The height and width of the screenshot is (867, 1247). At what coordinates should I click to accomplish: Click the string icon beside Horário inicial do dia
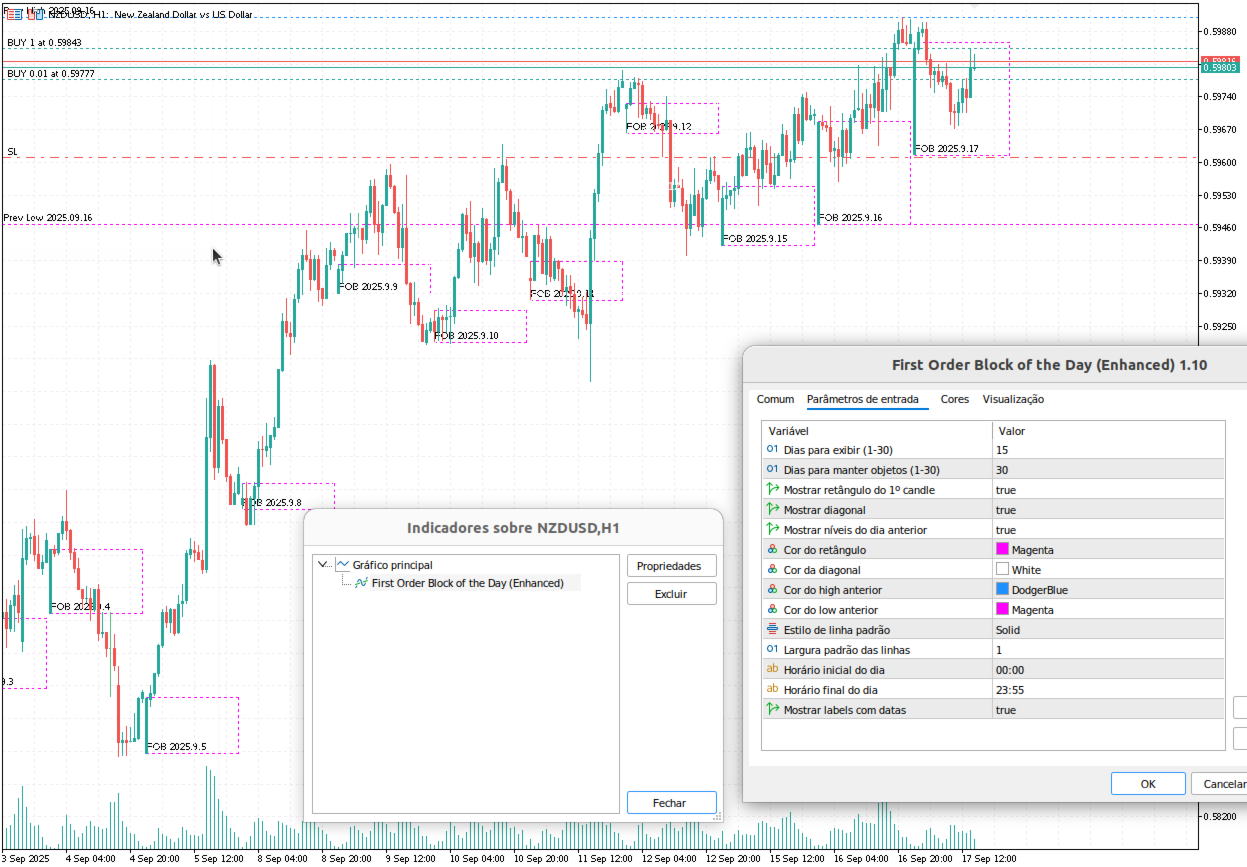(772, 670)
